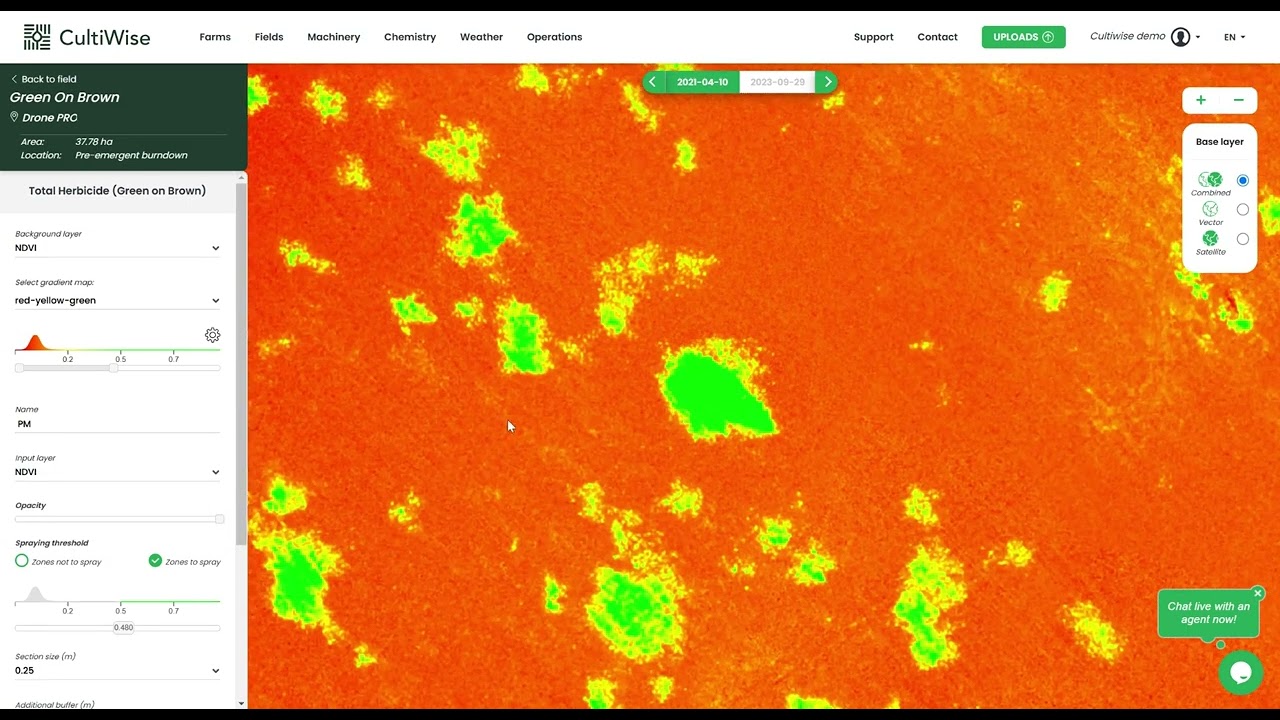Go to previous date with left arrow

click(x=653, y=82)
